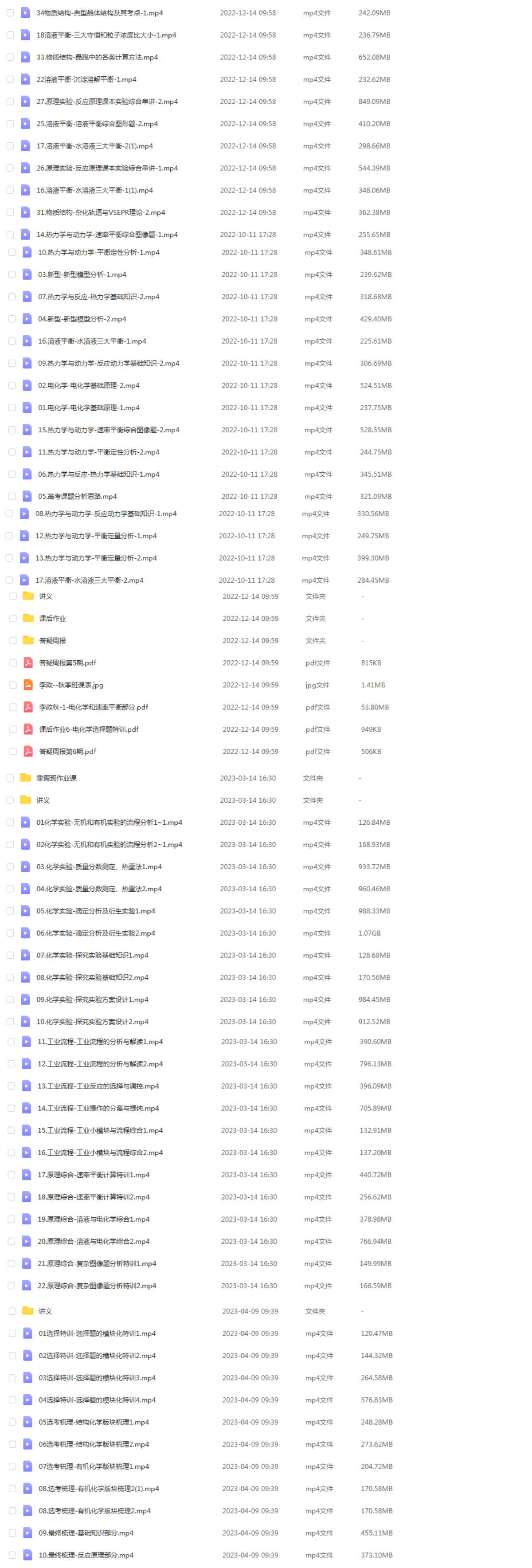The width and height of the screenshot is (532, 1568).
Task: Click the PDF icon for 答疑周报第5期.pdf
Action: click(28, 663)
